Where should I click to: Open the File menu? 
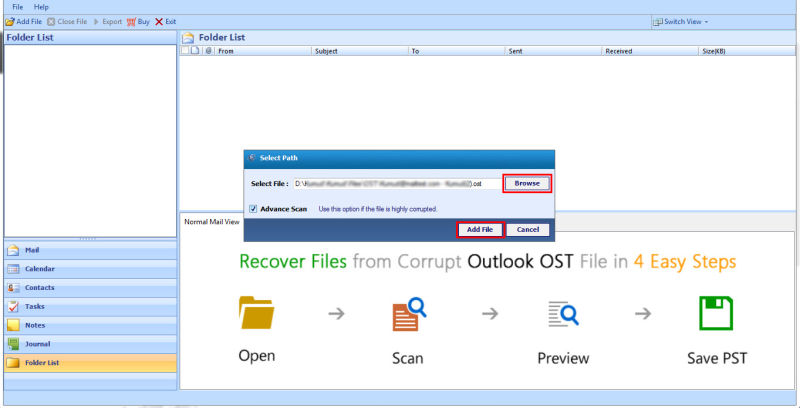17,7
